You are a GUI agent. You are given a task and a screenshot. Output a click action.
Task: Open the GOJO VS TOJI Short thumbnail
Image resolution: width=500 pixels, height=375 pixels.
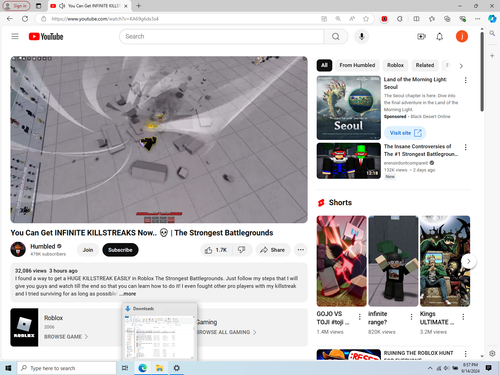[x=341, y=261]
